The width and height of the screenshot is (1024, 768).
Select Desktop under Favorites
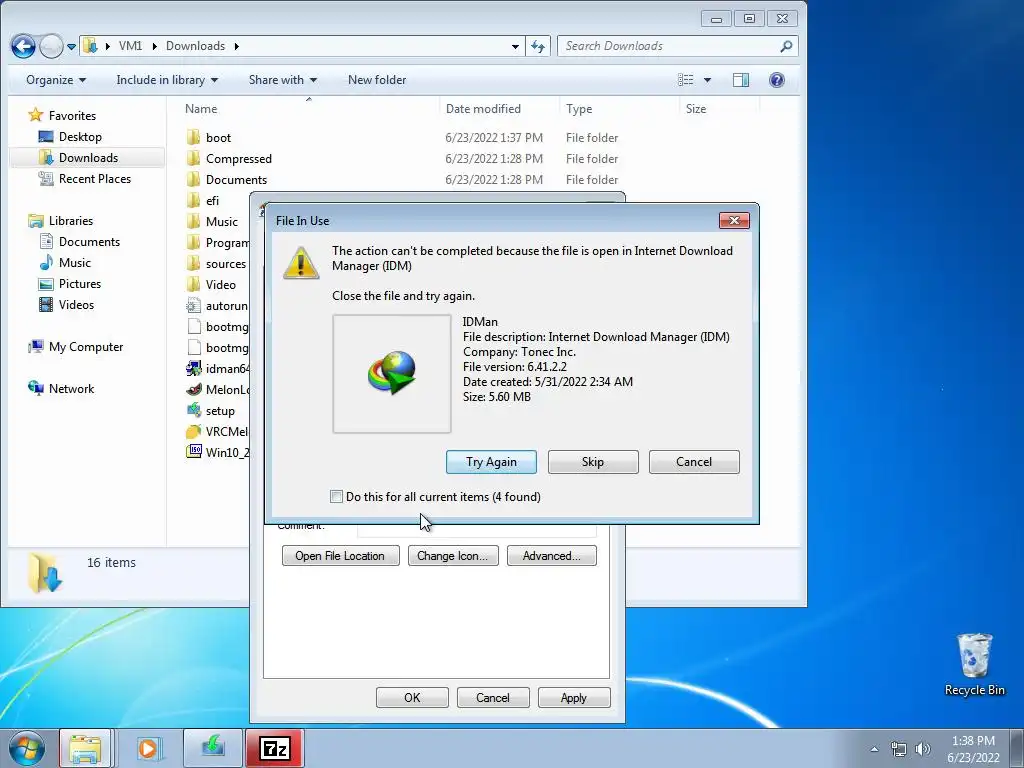71,136
